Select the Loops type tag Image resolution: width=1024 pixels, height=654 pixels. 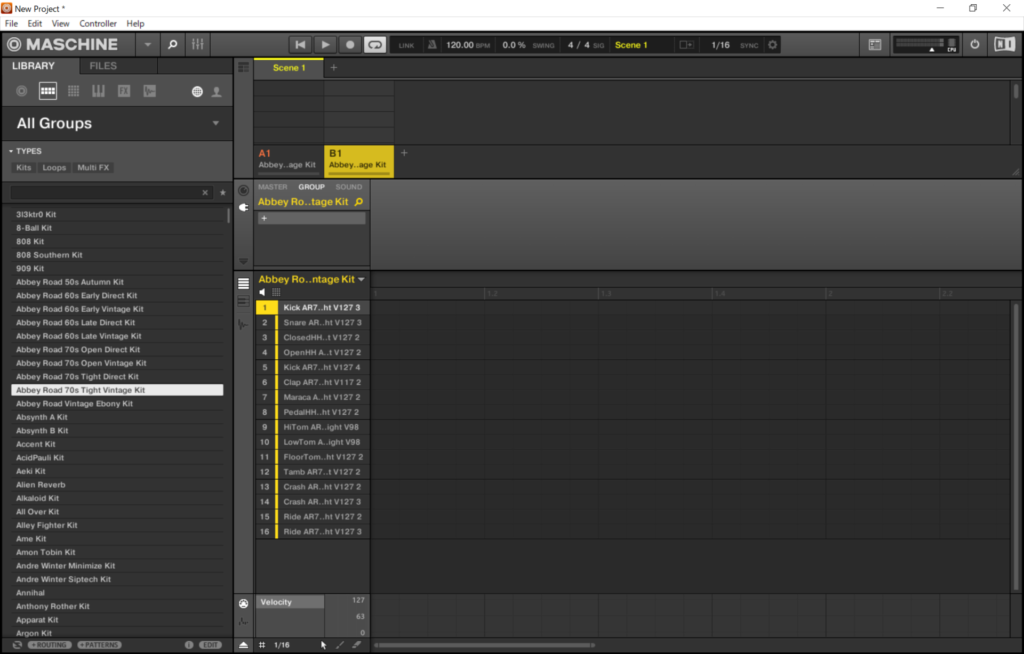[54, 168]
